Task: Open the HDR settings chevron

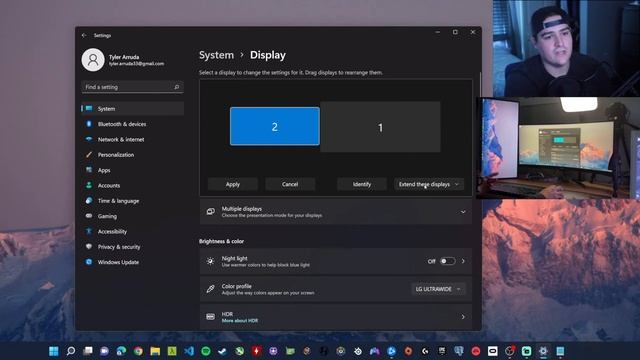Action: click(x=463, y=317)
